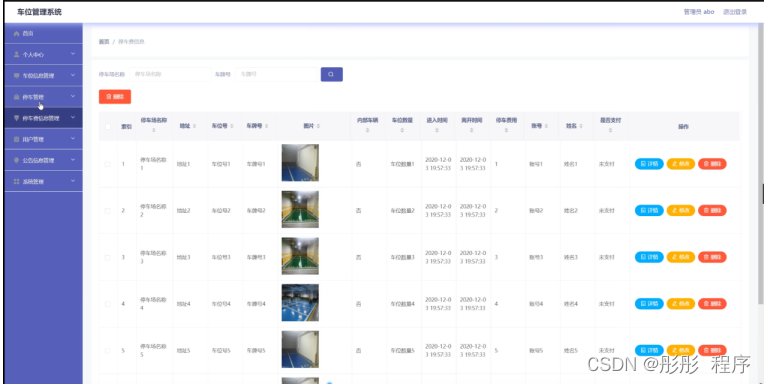Click the person icon beside 个人中心

pyautogui.click(x=16, y=55)
